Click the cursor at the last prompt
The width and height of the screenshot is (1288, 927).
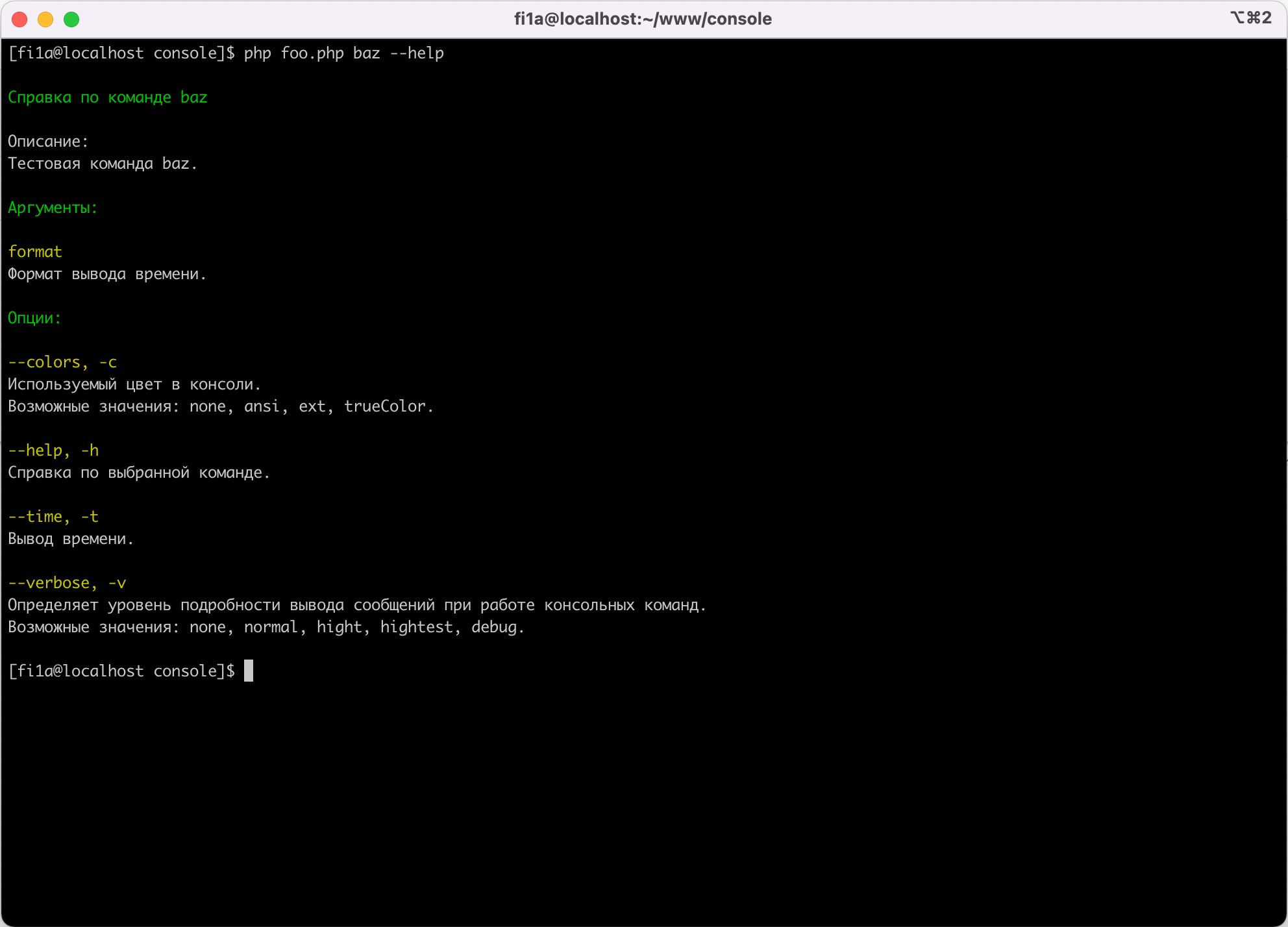tap(249, 671)
